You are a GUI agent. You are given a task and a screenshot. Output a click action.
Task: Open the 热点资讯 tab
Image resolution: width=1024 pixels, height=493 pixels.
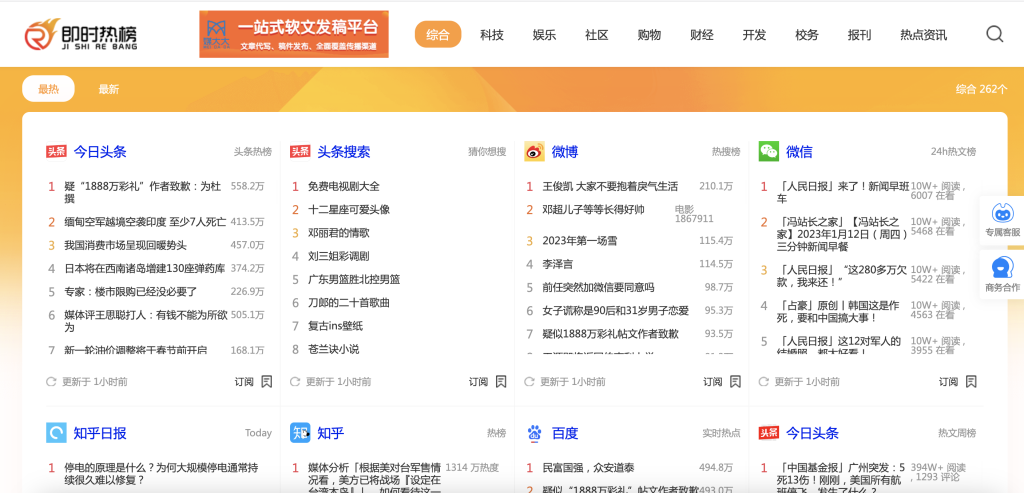coord(923,35)
